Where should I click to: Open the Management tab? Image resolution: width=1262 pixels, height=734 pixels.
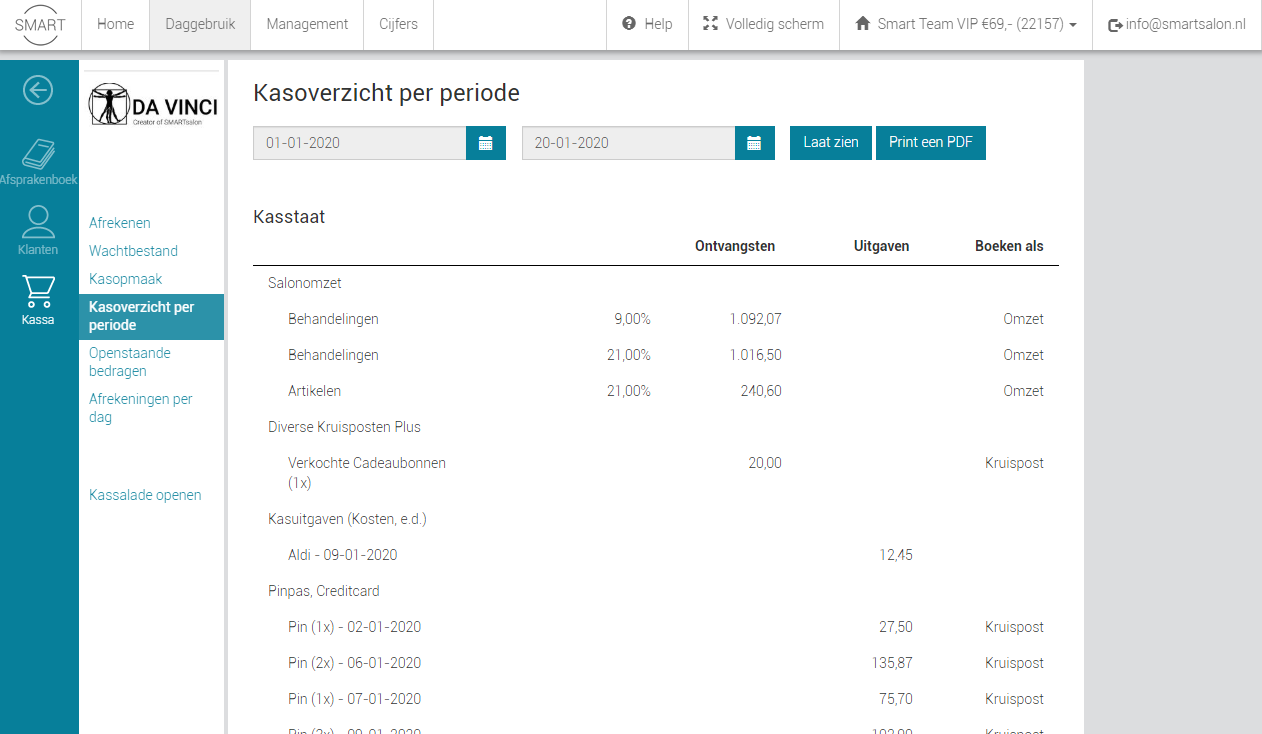(307, 24)
